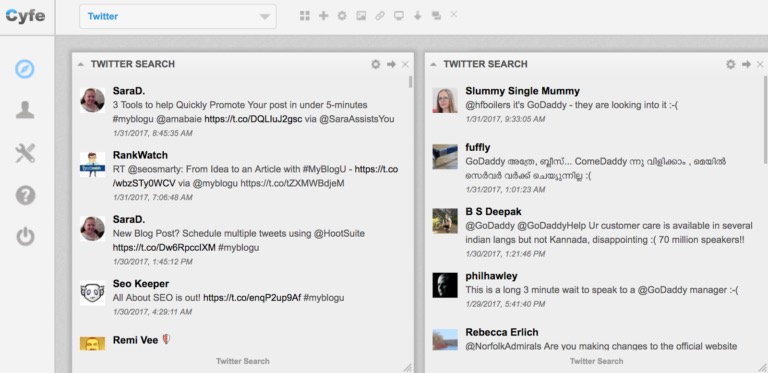Open settings gear of left Twitter Search widget
Image resolution: width=768 pixels, height=373 pixels.
coord(376,64)
